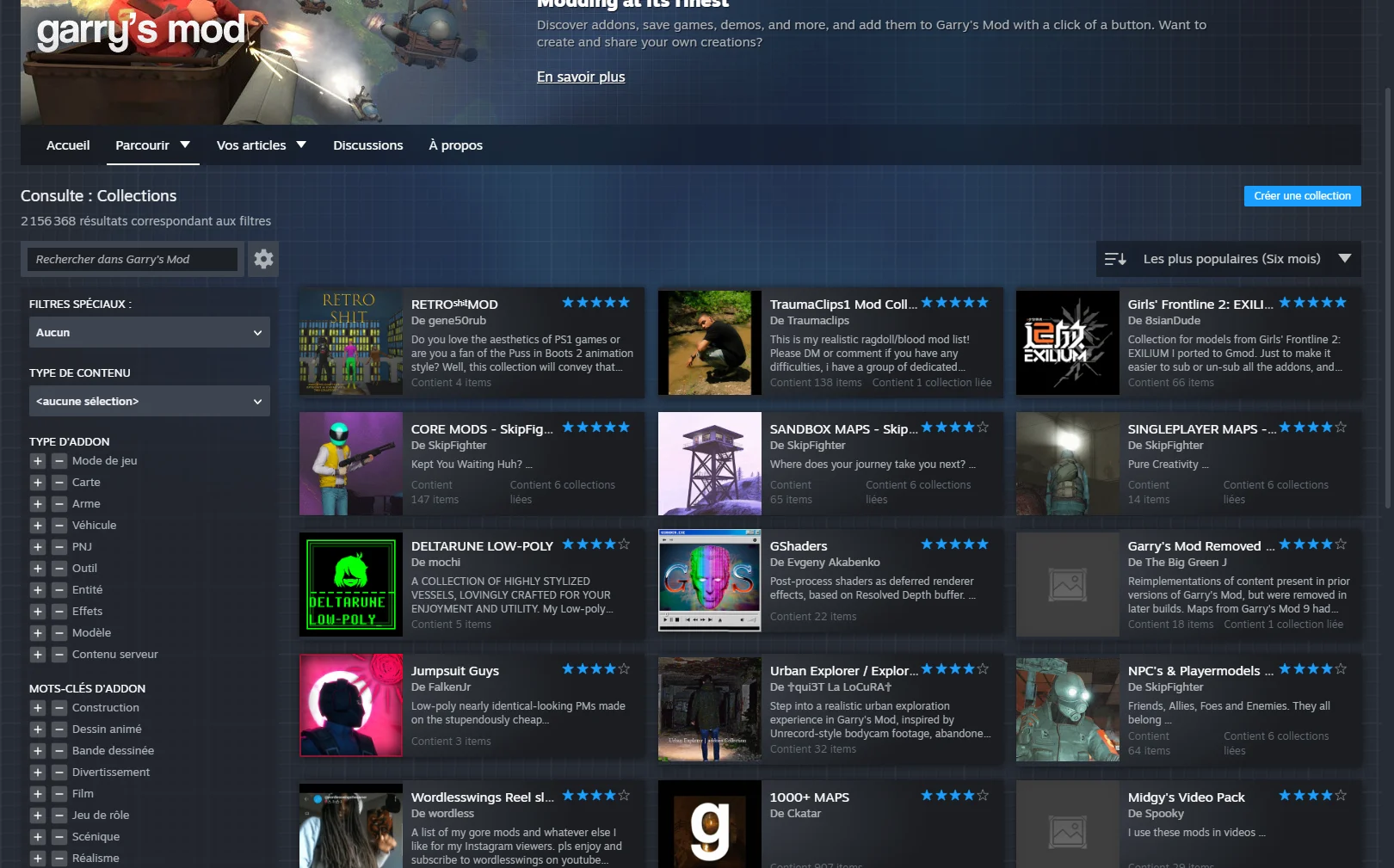Include the Mode de jeu addon type with plus
Image resolution: width=1394 pixels, height=868 pixels.
pos(37,461)
